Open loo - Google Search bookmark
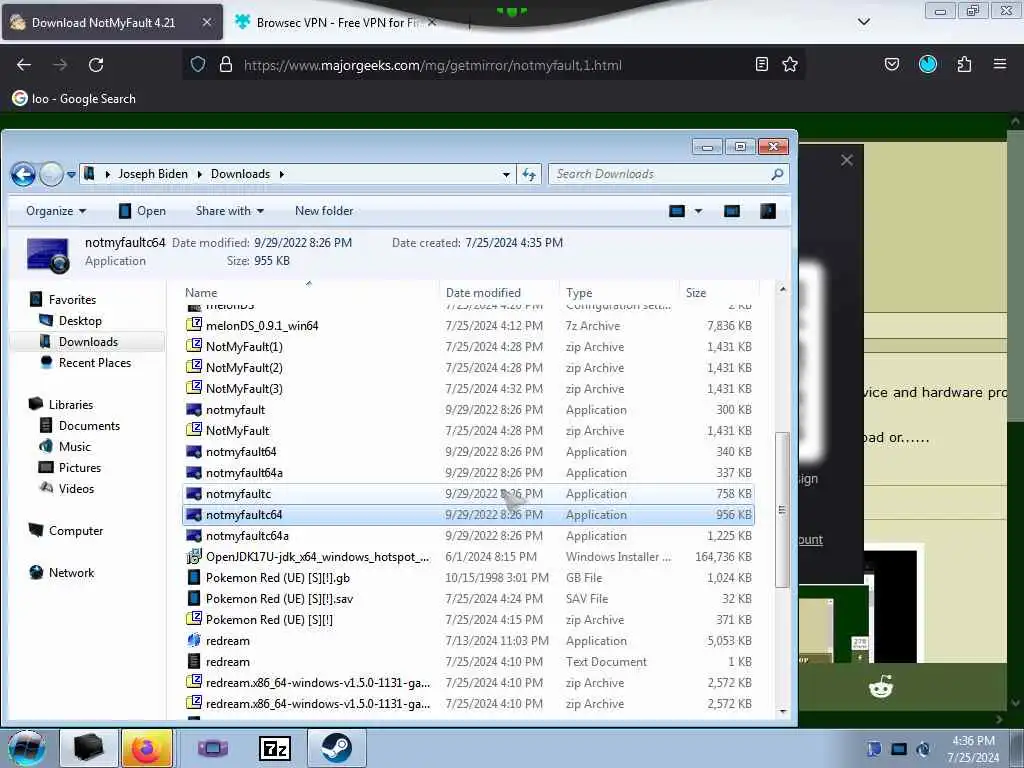Image resolution: width=1024 pixels, height=768 pixels. 74,99
